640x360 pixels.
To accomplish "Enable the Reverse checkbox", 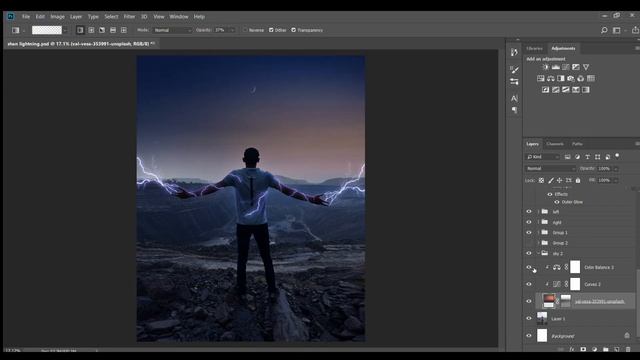I will click(245, 30).
